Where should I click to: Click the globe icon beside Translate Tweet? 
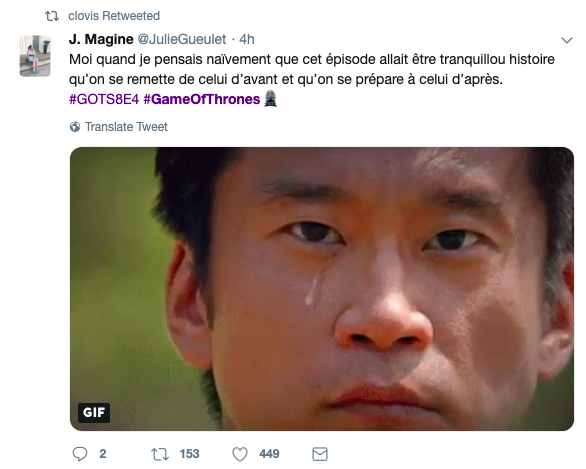pos(75,127)
